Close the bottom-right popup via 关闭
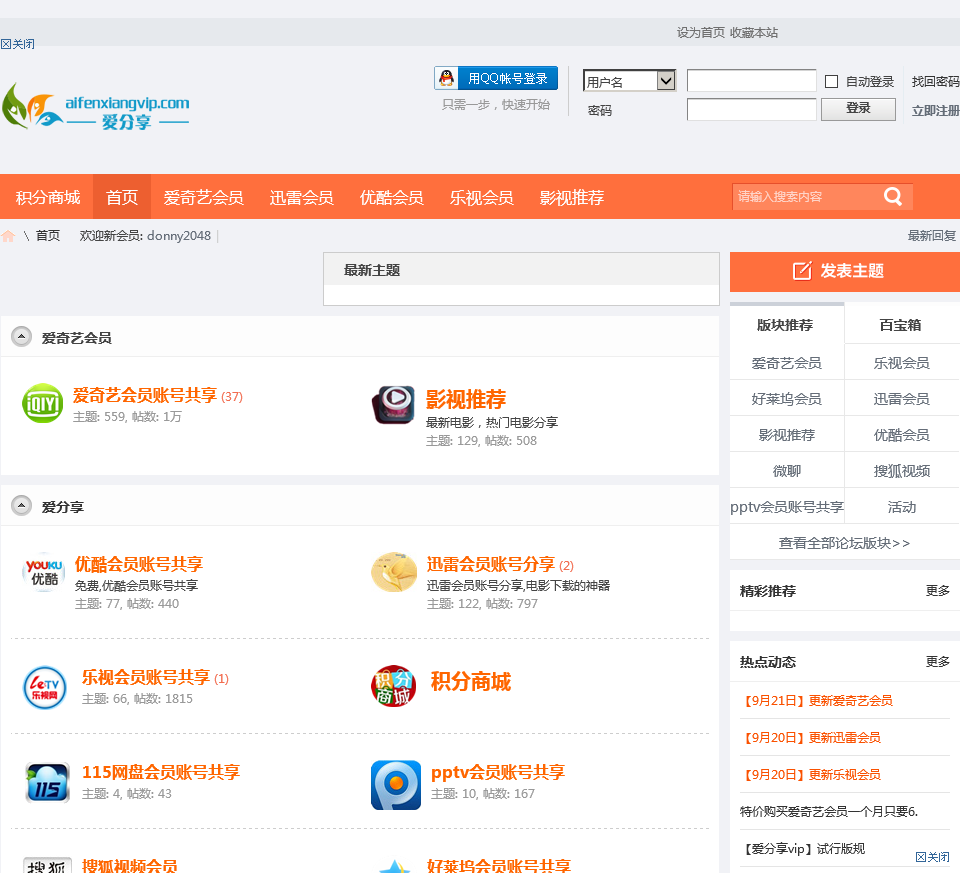 (932, 857)
